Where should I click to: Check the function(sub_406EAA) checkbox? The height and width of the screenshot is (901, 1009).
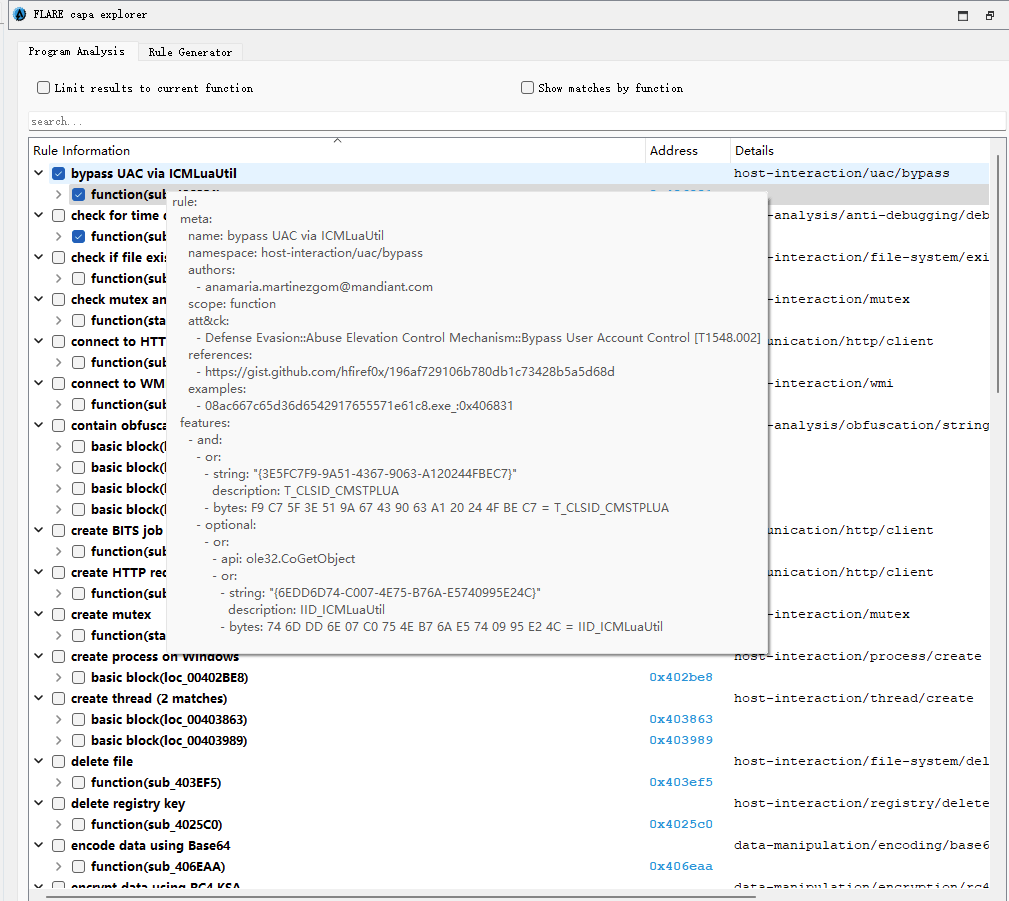[79, 866]
